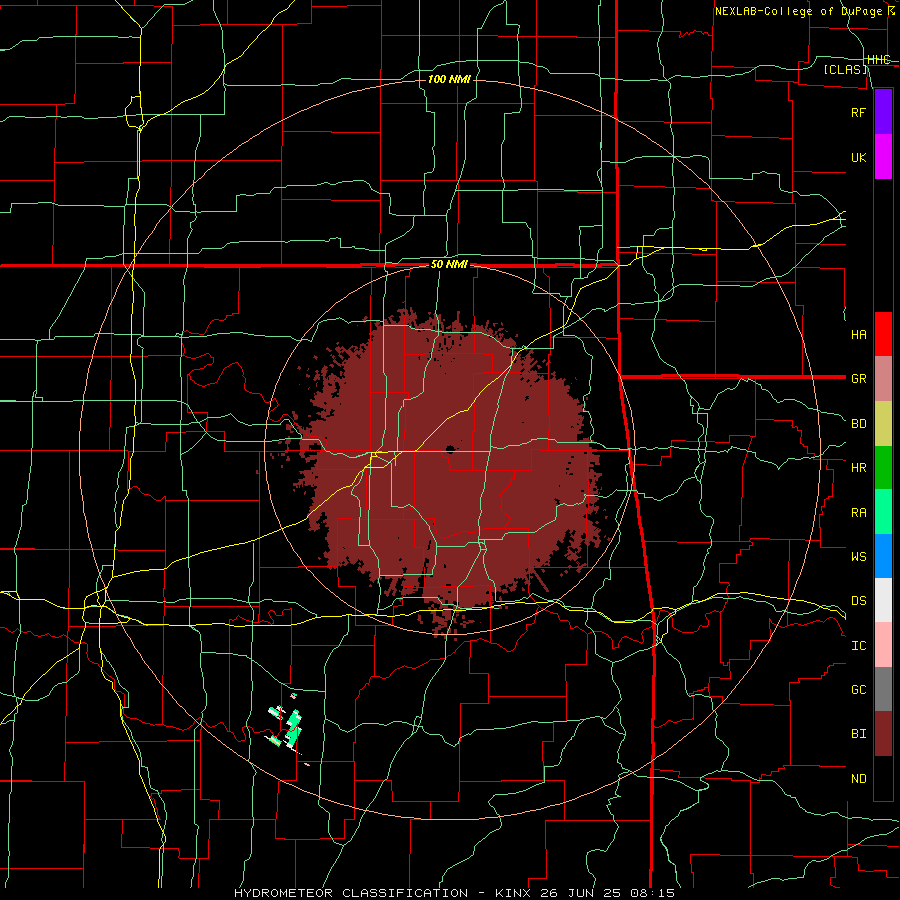900x900 pixels.
Task: Click the 'DS' legend label
Action: click(858, 600)
